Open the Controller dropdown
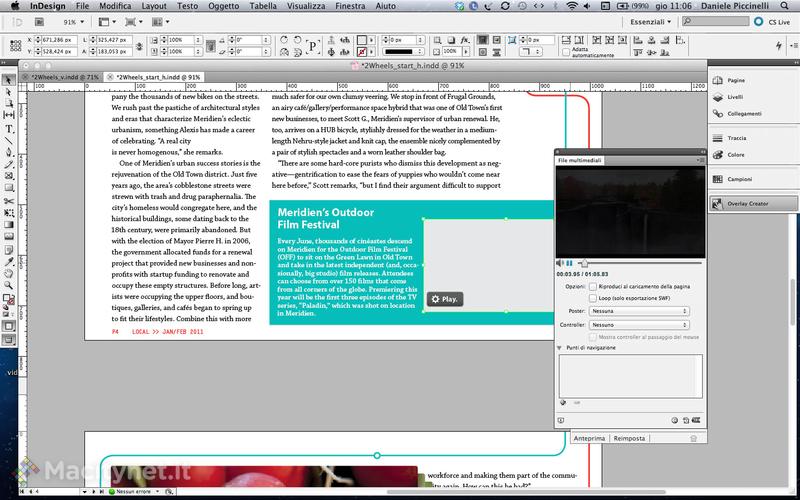Viewport: 800px width, 500px height. click(x=638, y=325)
